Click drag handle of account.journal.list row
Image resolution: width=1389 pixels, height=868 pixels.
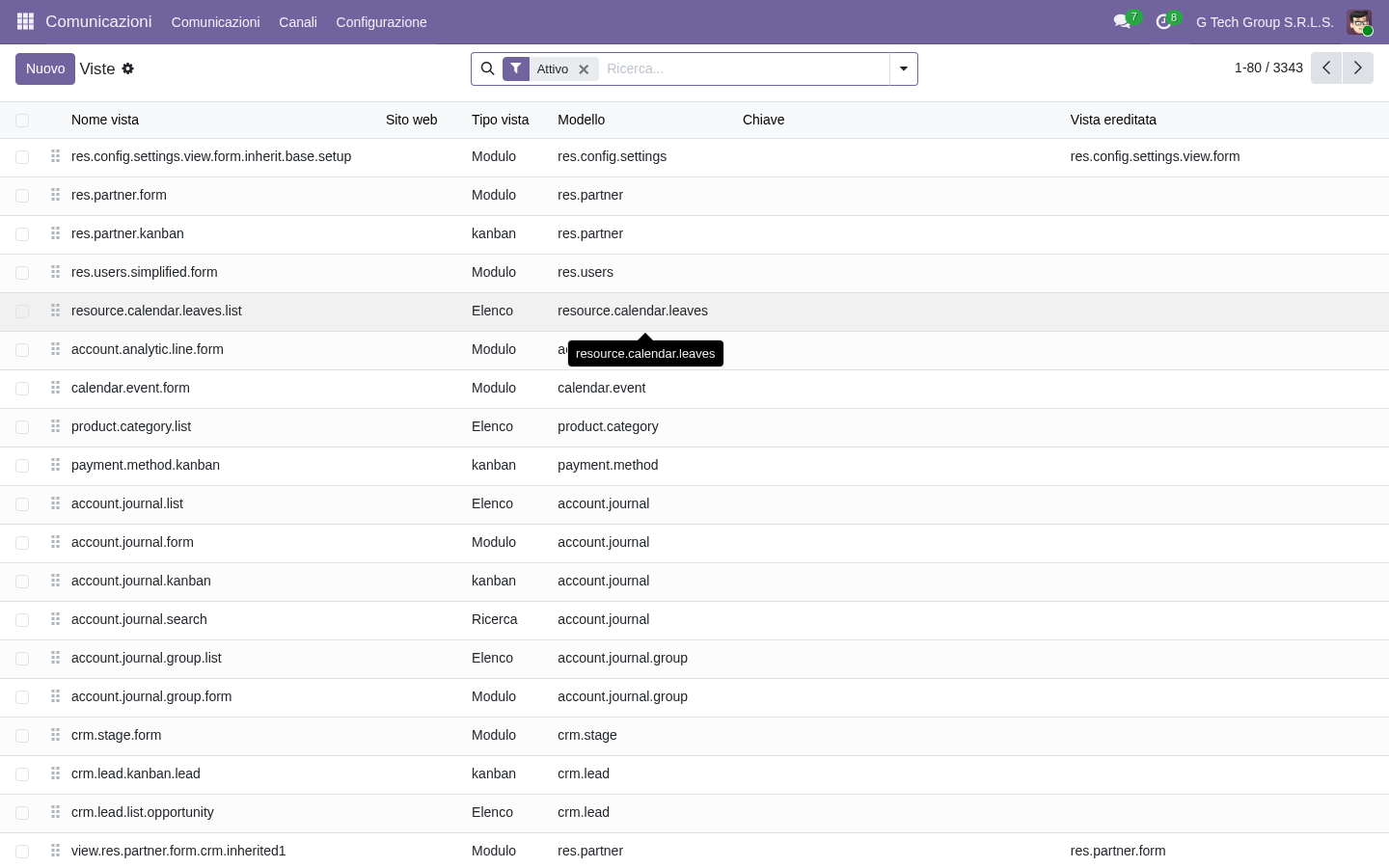pyautogui.click(x=55, y=503)
